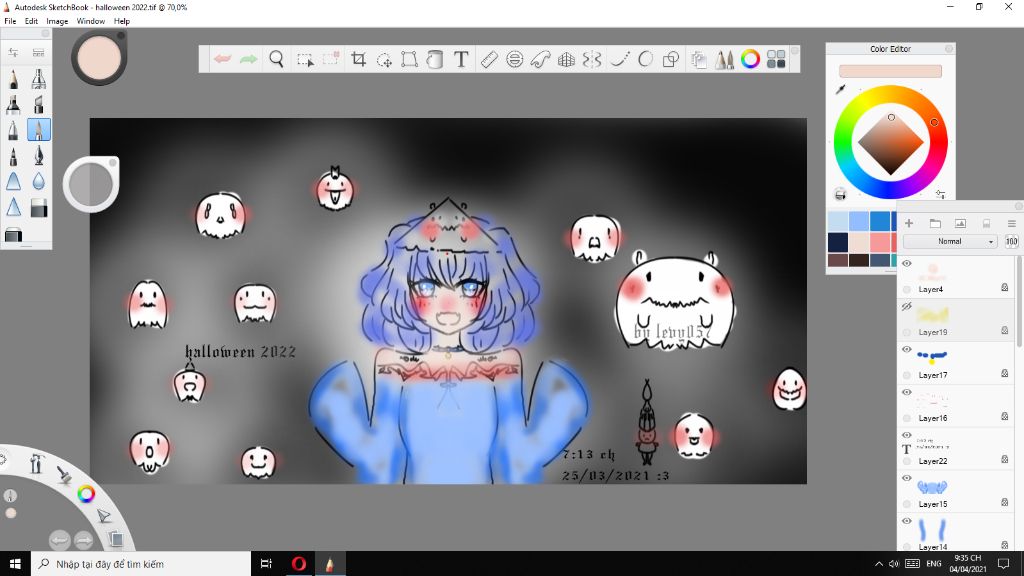Add a layer group folder
Viewport: 1024px width, 576px height.
pyautogui.click(x=935, y=223)
